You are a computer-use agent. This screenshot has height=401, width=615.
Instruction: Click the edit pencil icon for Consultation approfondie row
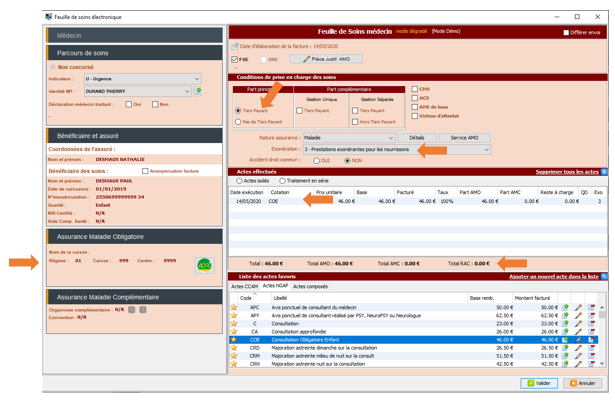[578, 331]
